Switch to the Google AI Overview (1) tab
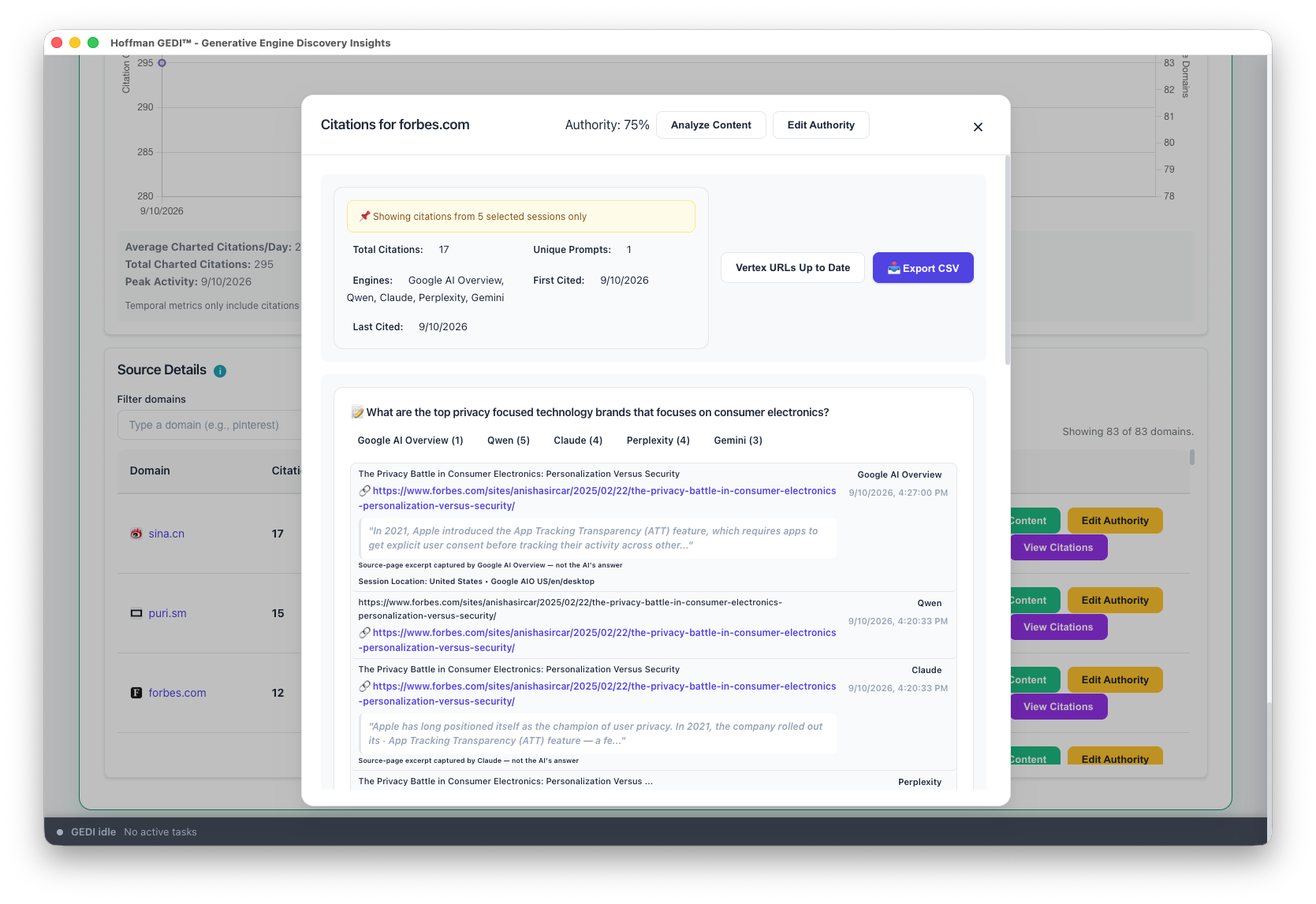This screenshot has width=1316, height=904. [410, 441]
